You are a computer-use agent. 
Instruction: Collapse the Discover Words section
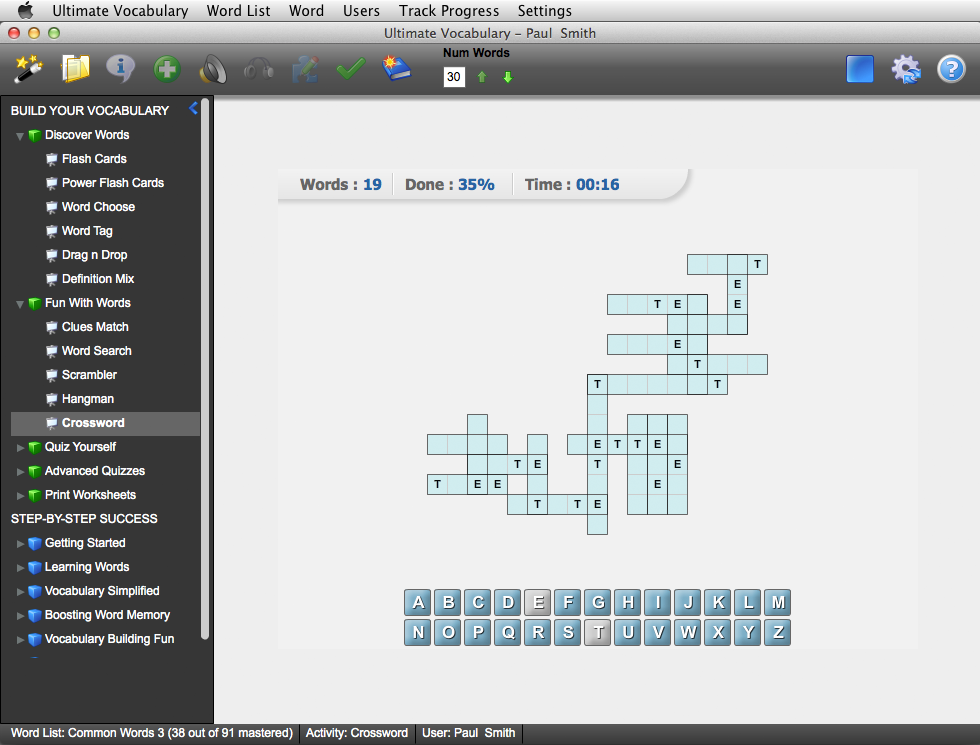tap(20, 135)
